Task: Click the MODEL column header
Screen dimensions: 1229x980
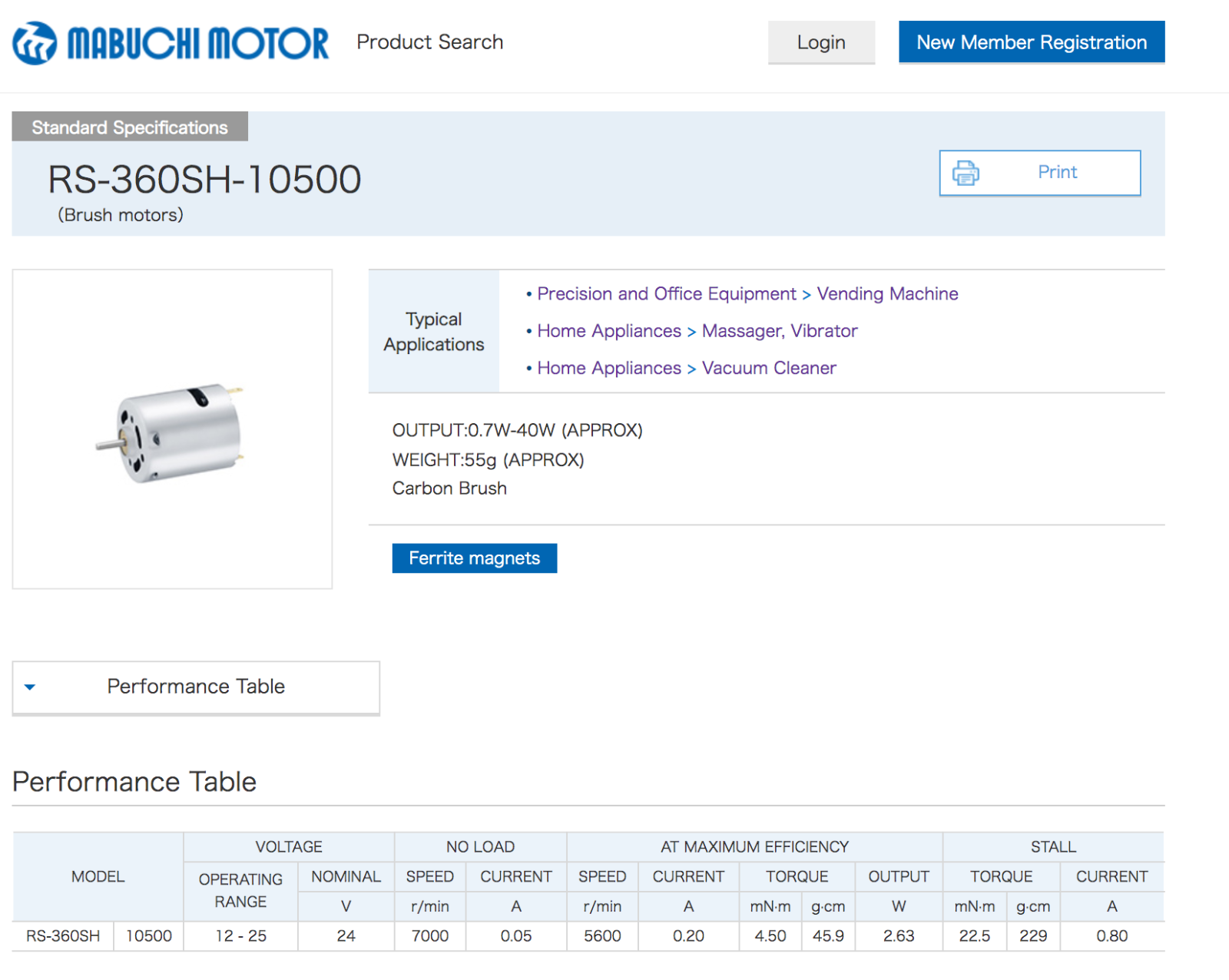Action: pos(98,877)
